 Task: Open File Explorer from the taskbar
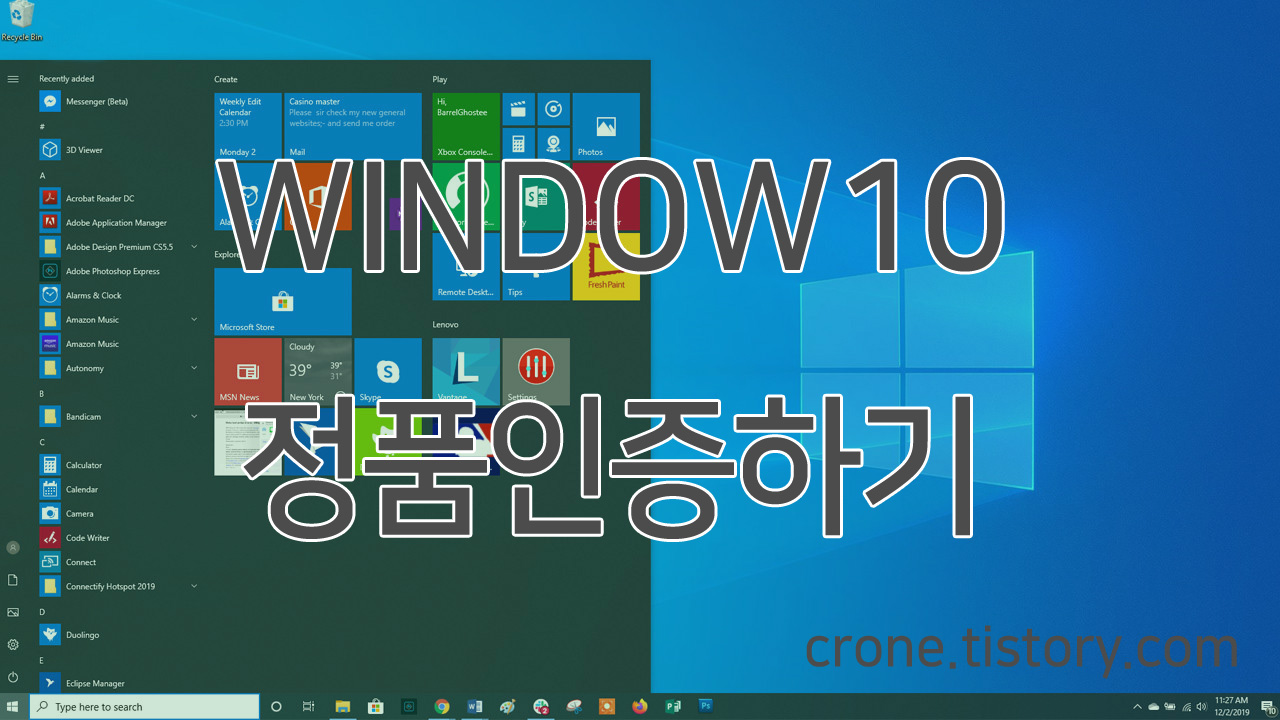click(x=342, y=707)
